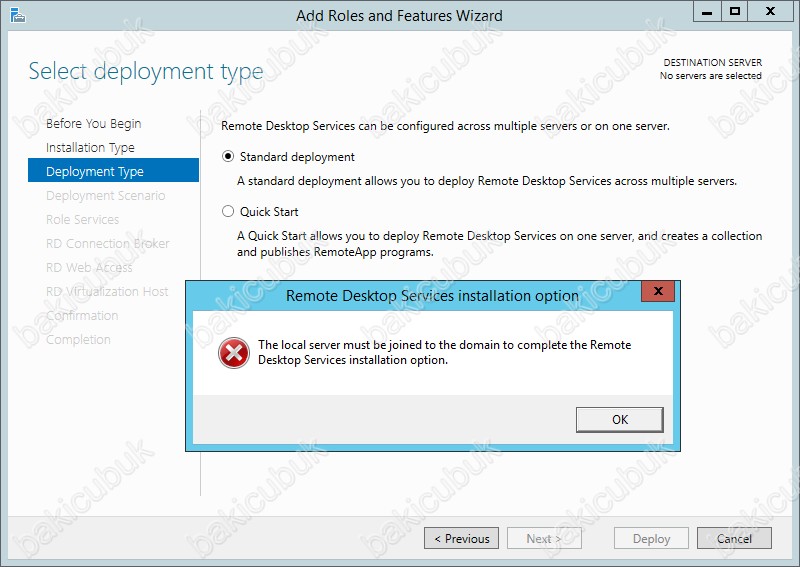Open the Confirmation step in the sidebar
The height and width of the screenshot is (567, 800).
coord(82,316)
